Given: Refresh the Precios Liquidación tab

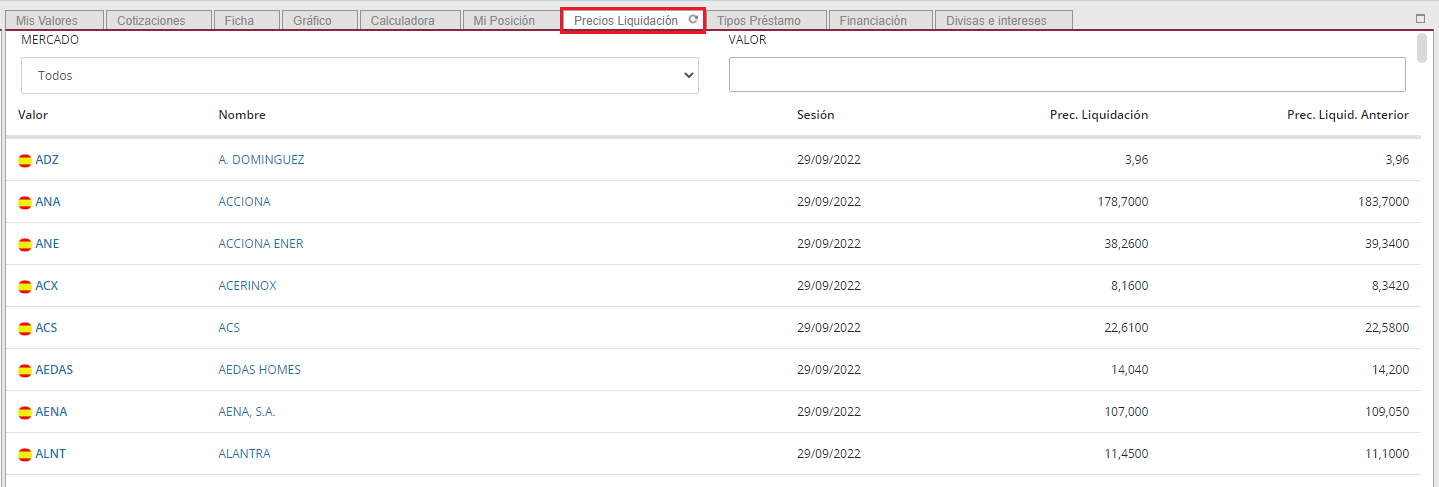Looking at the screenshot, I should (x=693, y=20).
